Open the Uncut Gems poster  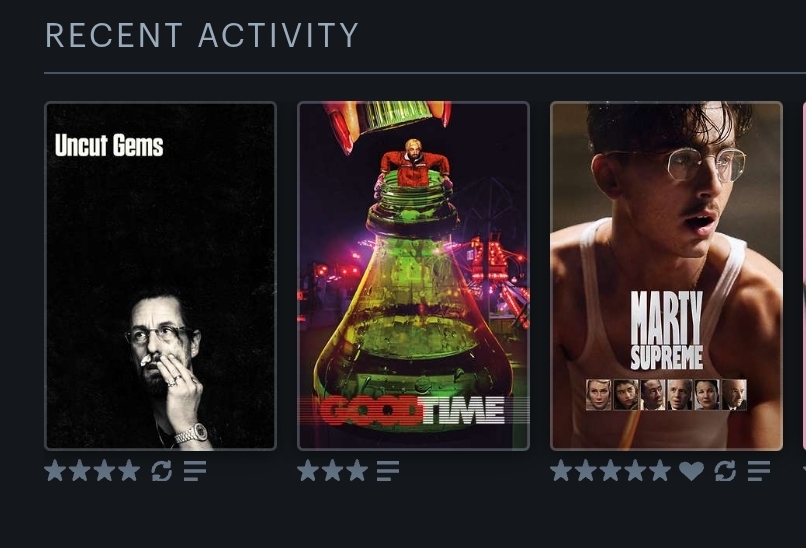(x=160, y=276)
